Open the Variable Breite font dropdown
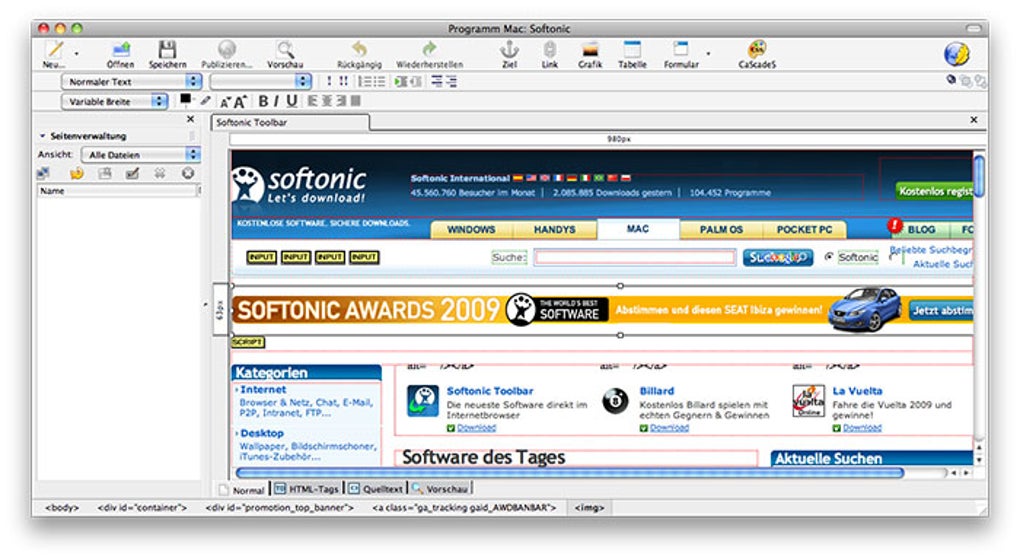1020x560 pixels. click(x=114, y=101)
